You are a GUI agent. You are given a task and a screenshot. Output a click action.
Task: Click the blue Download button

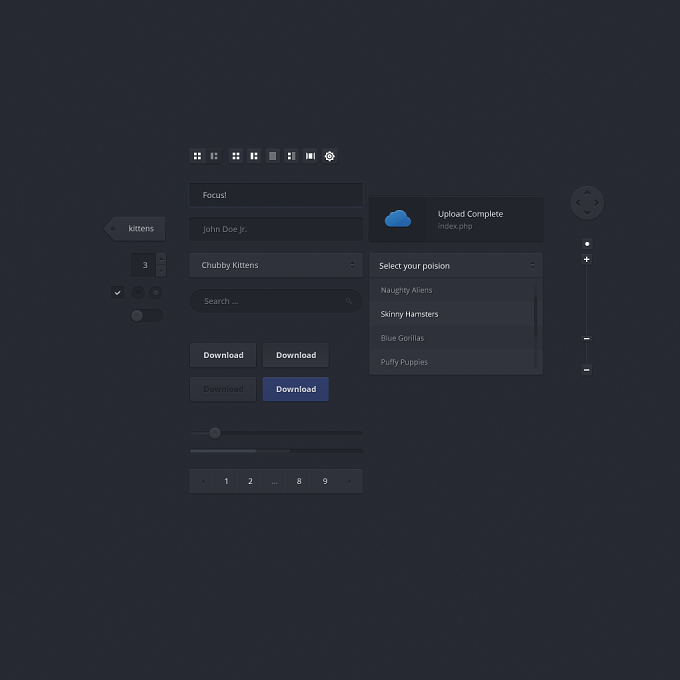pos(296,389)
